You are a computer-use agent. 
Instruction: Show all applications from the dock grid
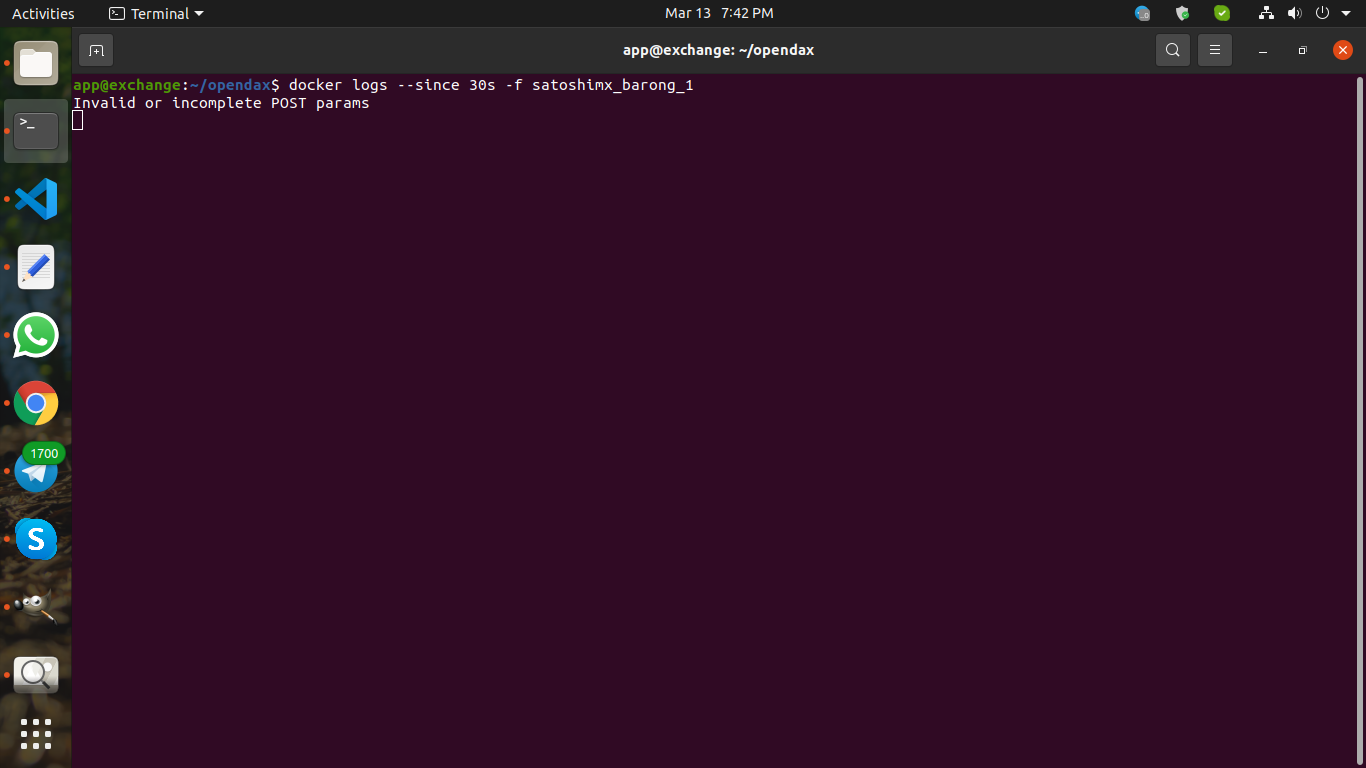[x=36, y=734]
